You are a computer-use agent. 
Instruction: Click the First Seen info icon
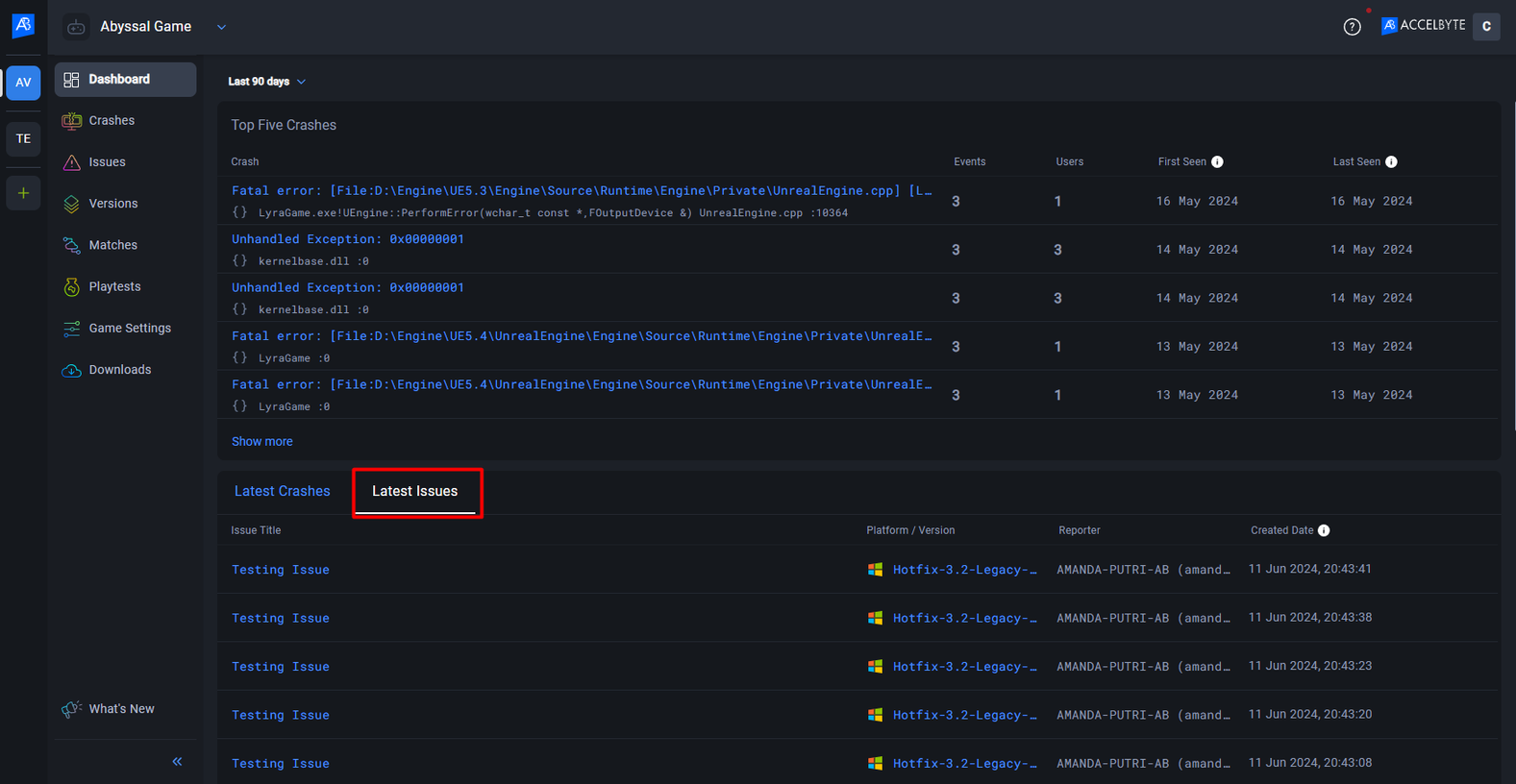1217,161
